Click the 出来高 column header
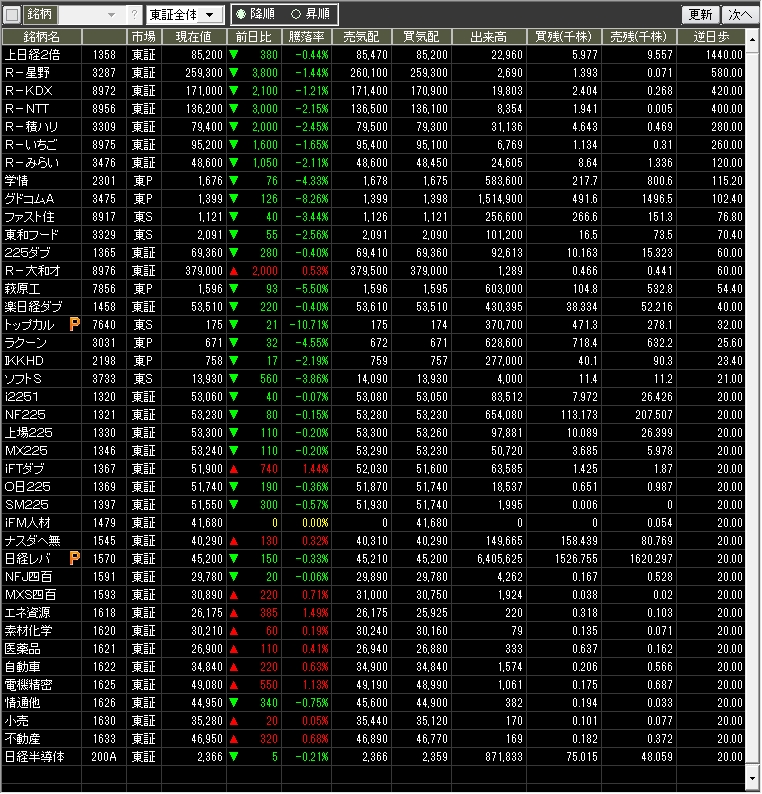The height and width of the screenshot is (794, 762). click(x=489, y=36)
